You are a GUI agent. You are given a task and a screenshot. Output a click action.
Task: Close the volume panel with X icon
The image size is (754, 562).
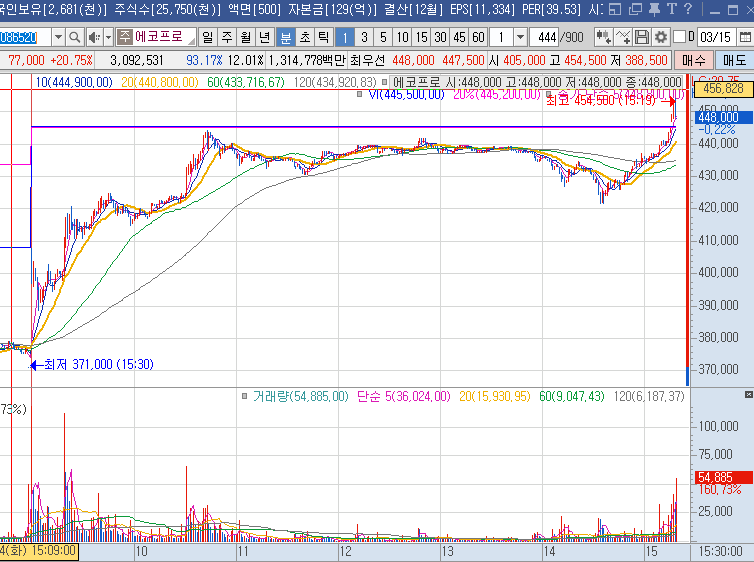(x=748, y=395)
